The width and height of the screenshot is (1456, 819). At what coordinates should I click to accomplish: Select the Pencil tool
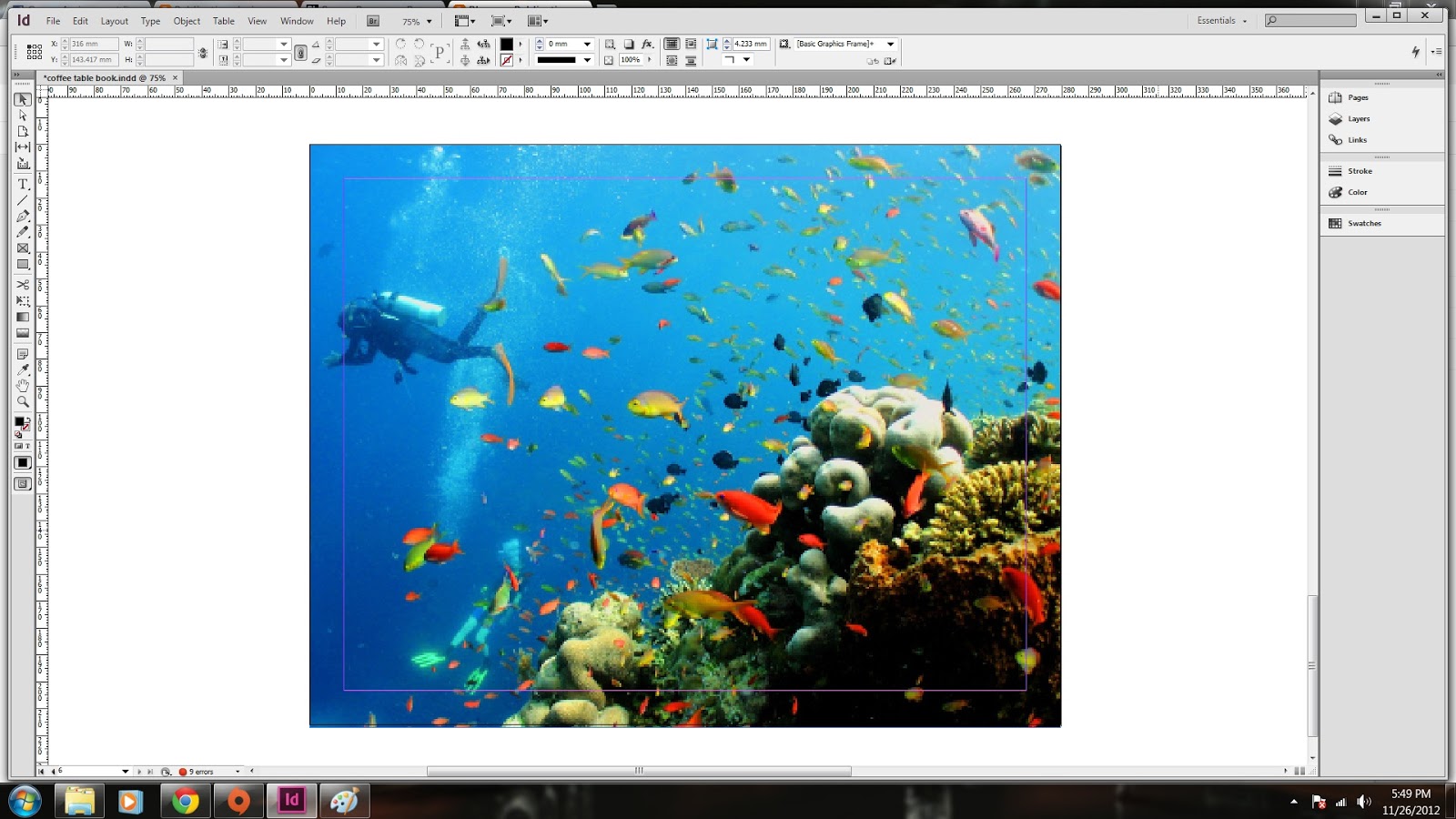click(x=23, y=232)
